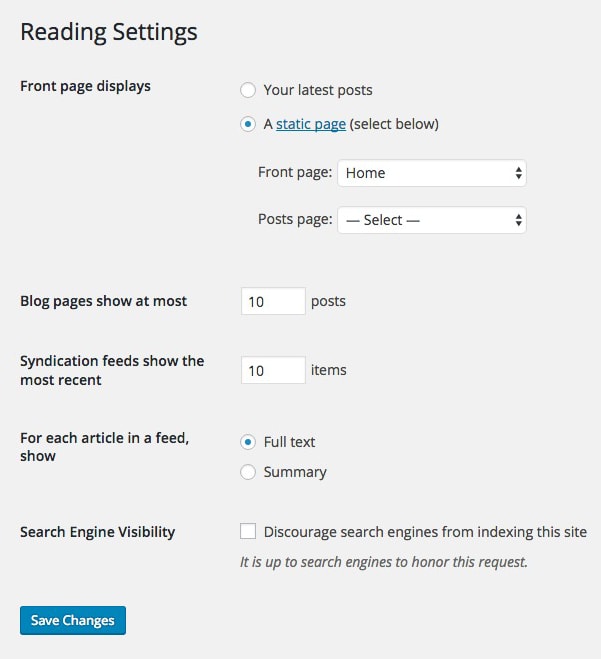Screen dimensions: 601x659
Task: Select the "A static page" radio option
Action: (x=248, y=124)
